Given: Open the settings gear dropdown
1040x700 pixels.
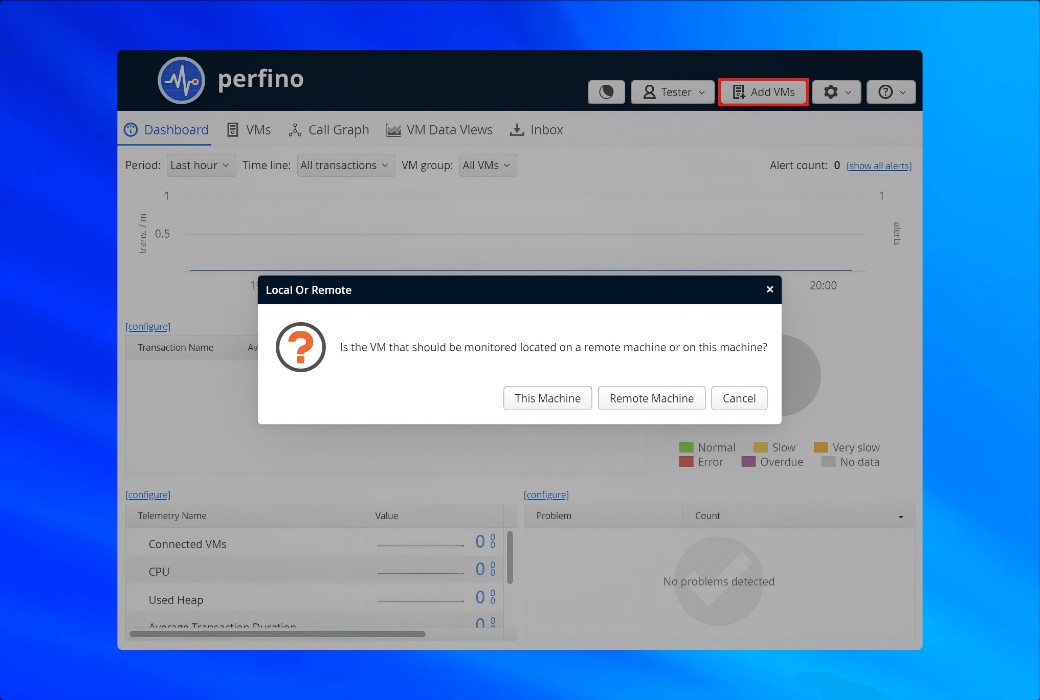Looking at the screenshot, I should [x=836, y=92].
